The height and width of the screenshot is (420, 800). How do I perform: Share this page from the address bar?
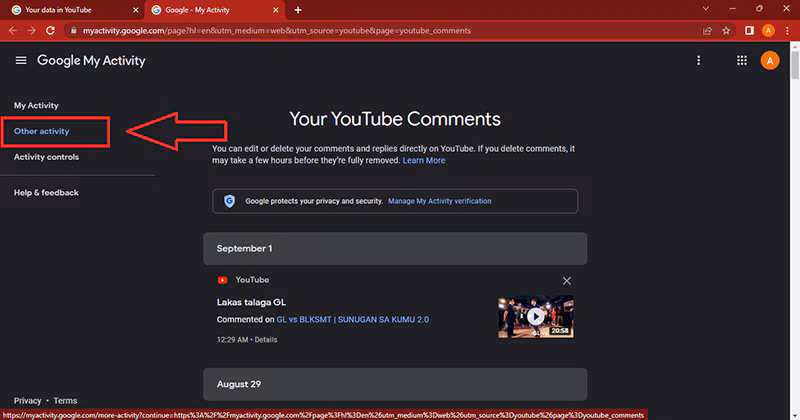click(x=707, y=31)
